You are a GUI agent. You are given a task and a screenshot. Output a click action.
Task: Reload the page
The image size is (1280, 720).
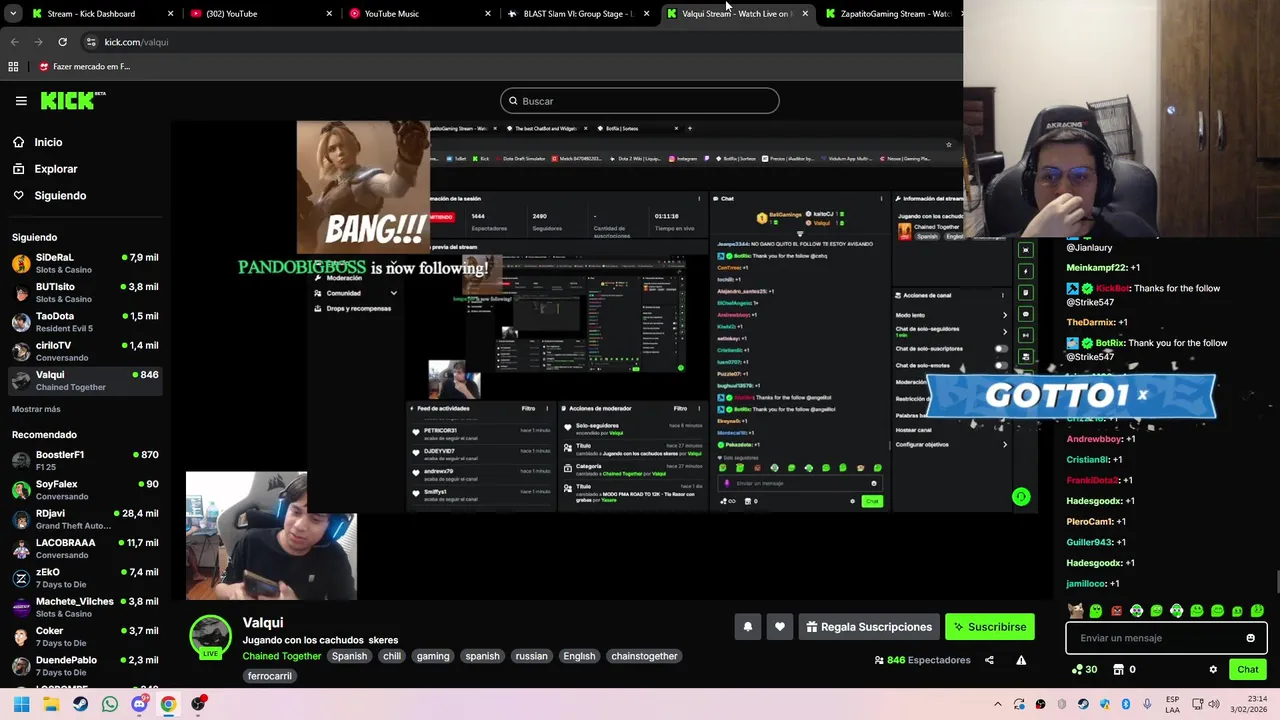[x=62, y=42]
